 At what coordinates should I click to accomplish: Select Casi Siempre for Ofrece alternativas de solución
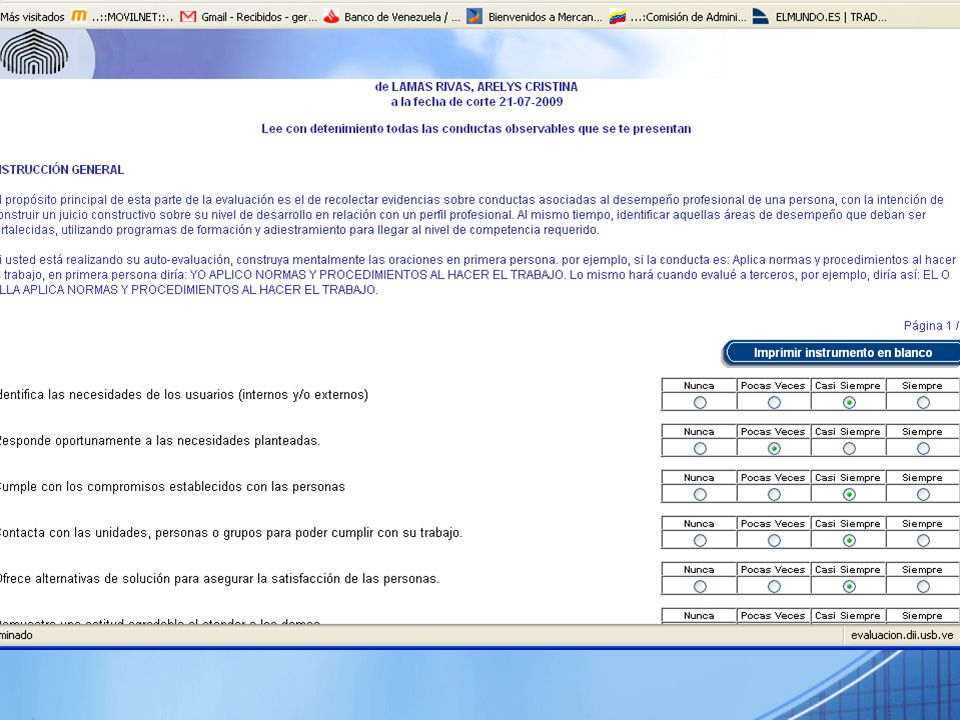coord(849,586)
